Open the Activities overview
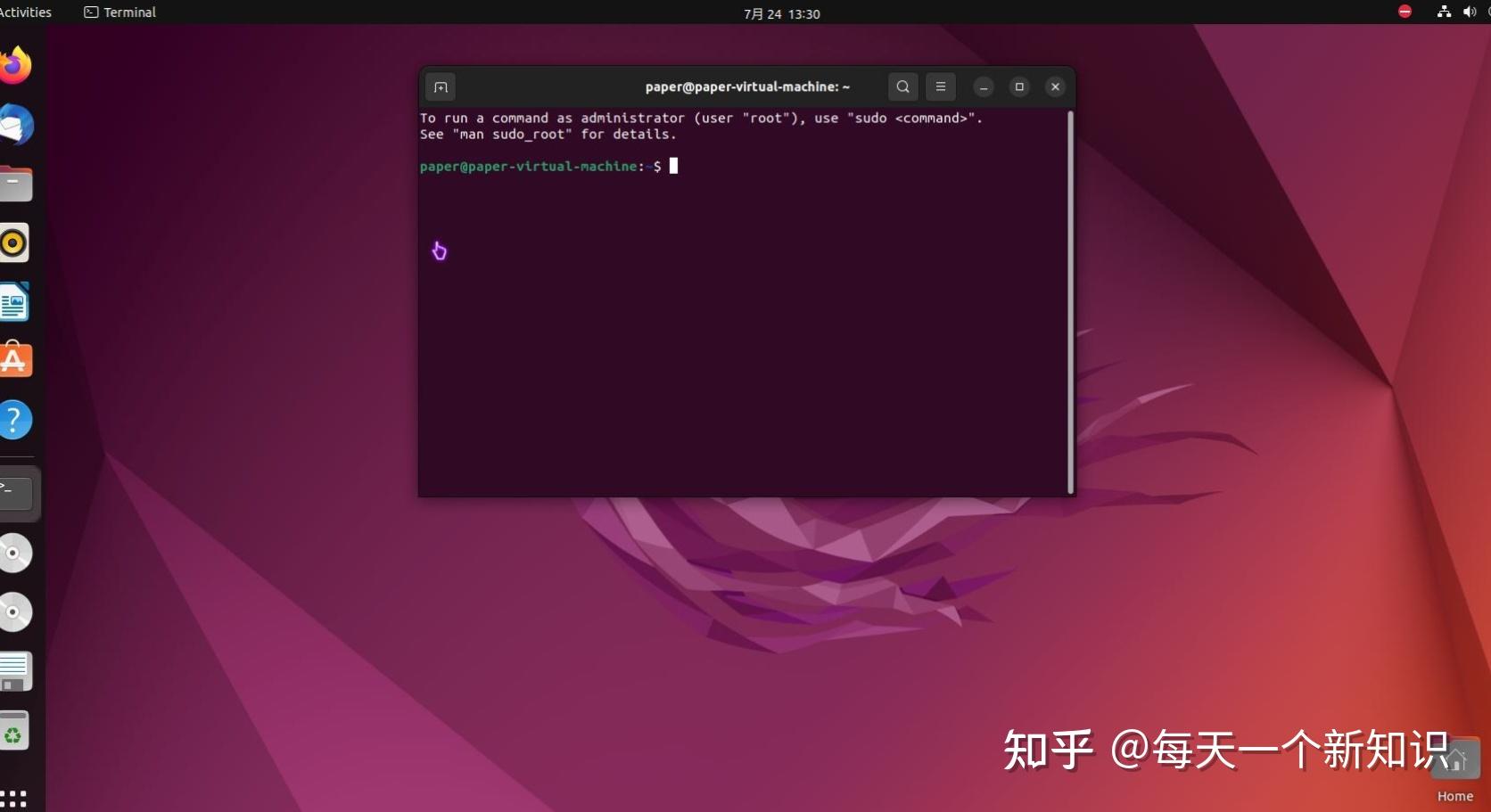The height and width of the screenshot is (812, 1491). [25, 12]
